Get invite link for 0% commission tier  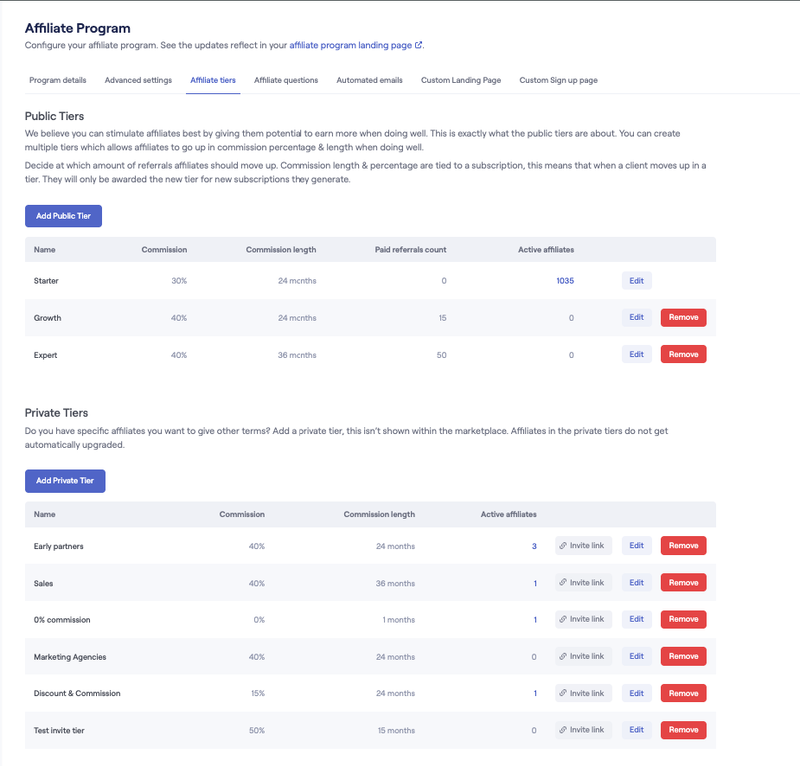pyautogui.click(x=583, y=619)
